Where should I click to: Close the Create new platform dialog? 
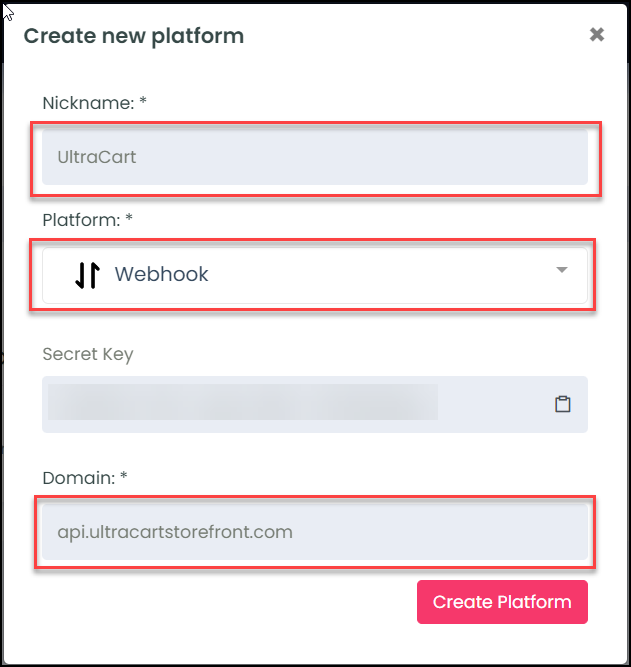pyautogui.click(x=597, y=34)
